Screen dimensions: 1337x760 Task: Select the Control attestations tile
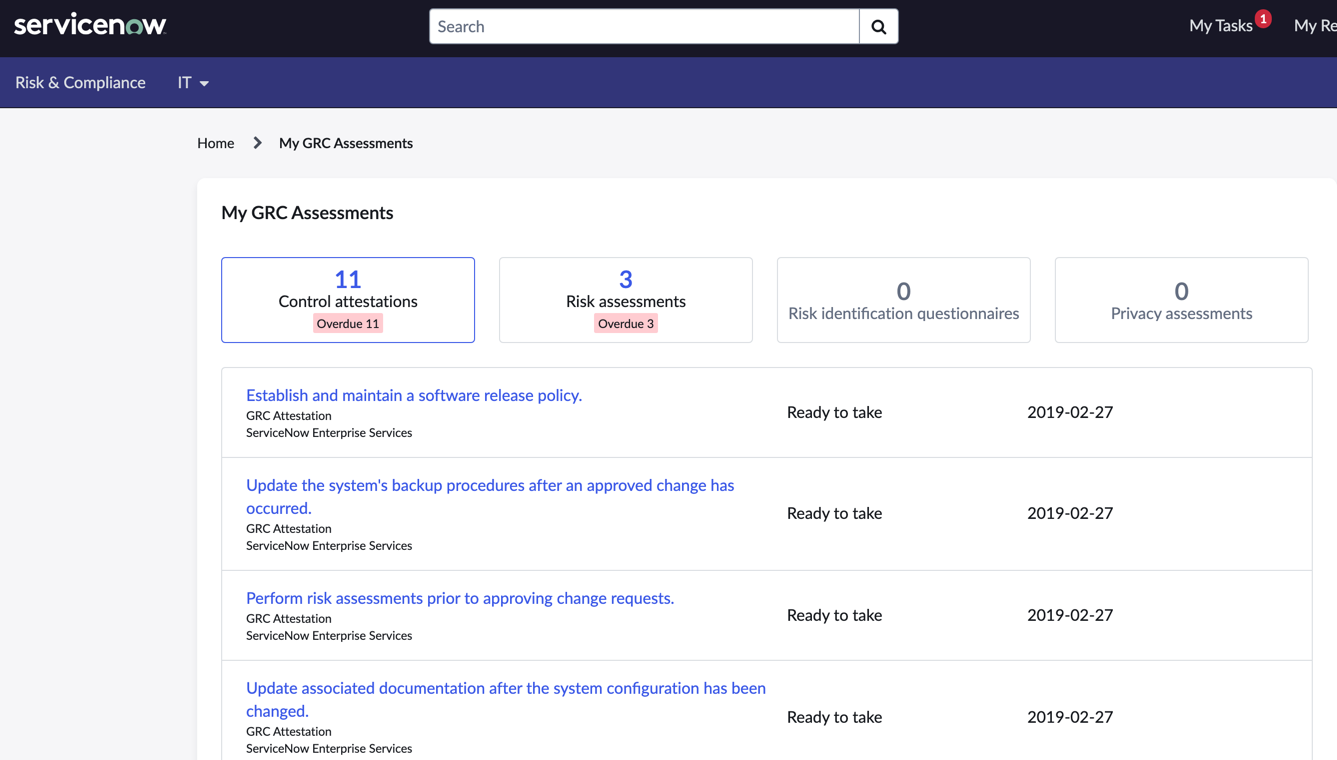(x=348, y=300)
